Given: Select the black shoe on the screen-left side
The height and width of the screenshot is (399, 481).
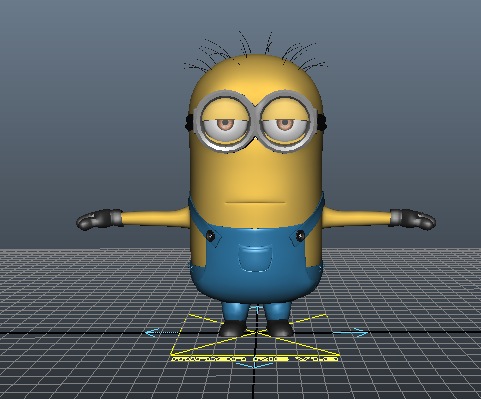Looking at the screenshot, I should point(233,328).
